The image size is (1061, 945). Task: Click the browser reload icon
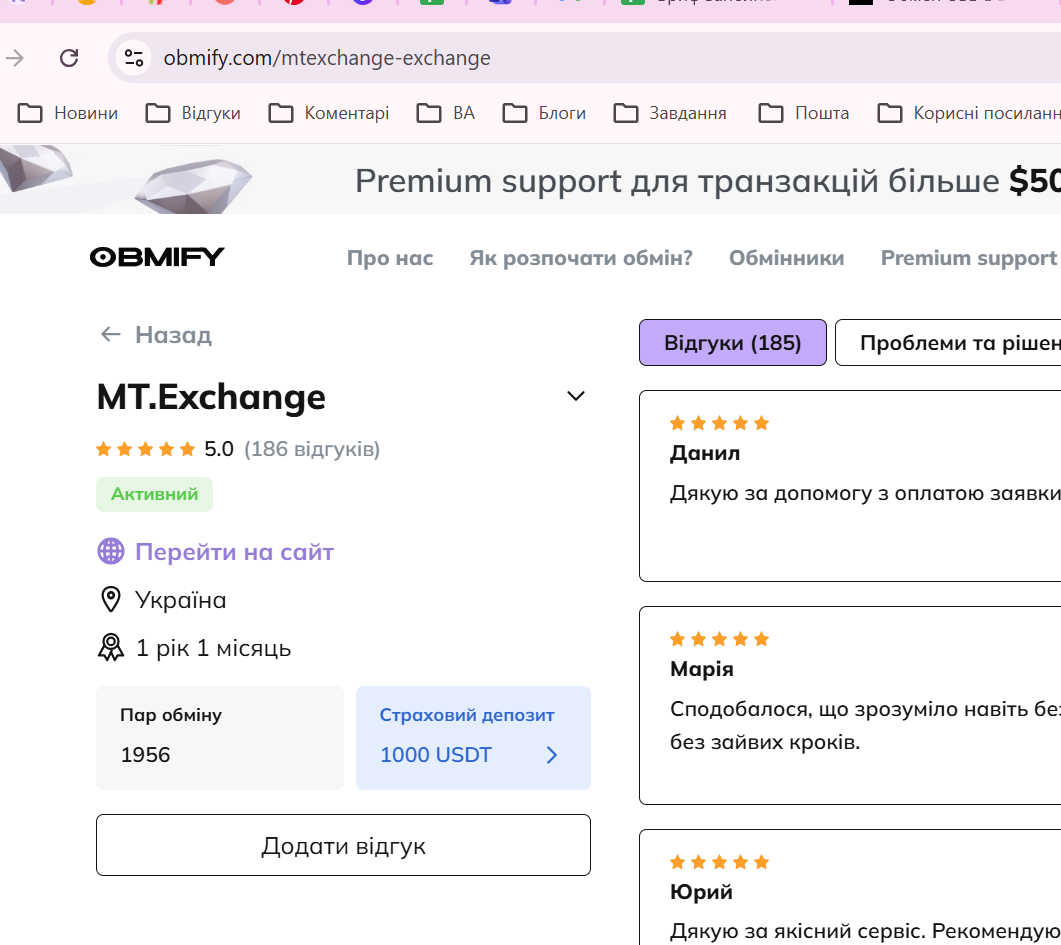click(69, 58)
